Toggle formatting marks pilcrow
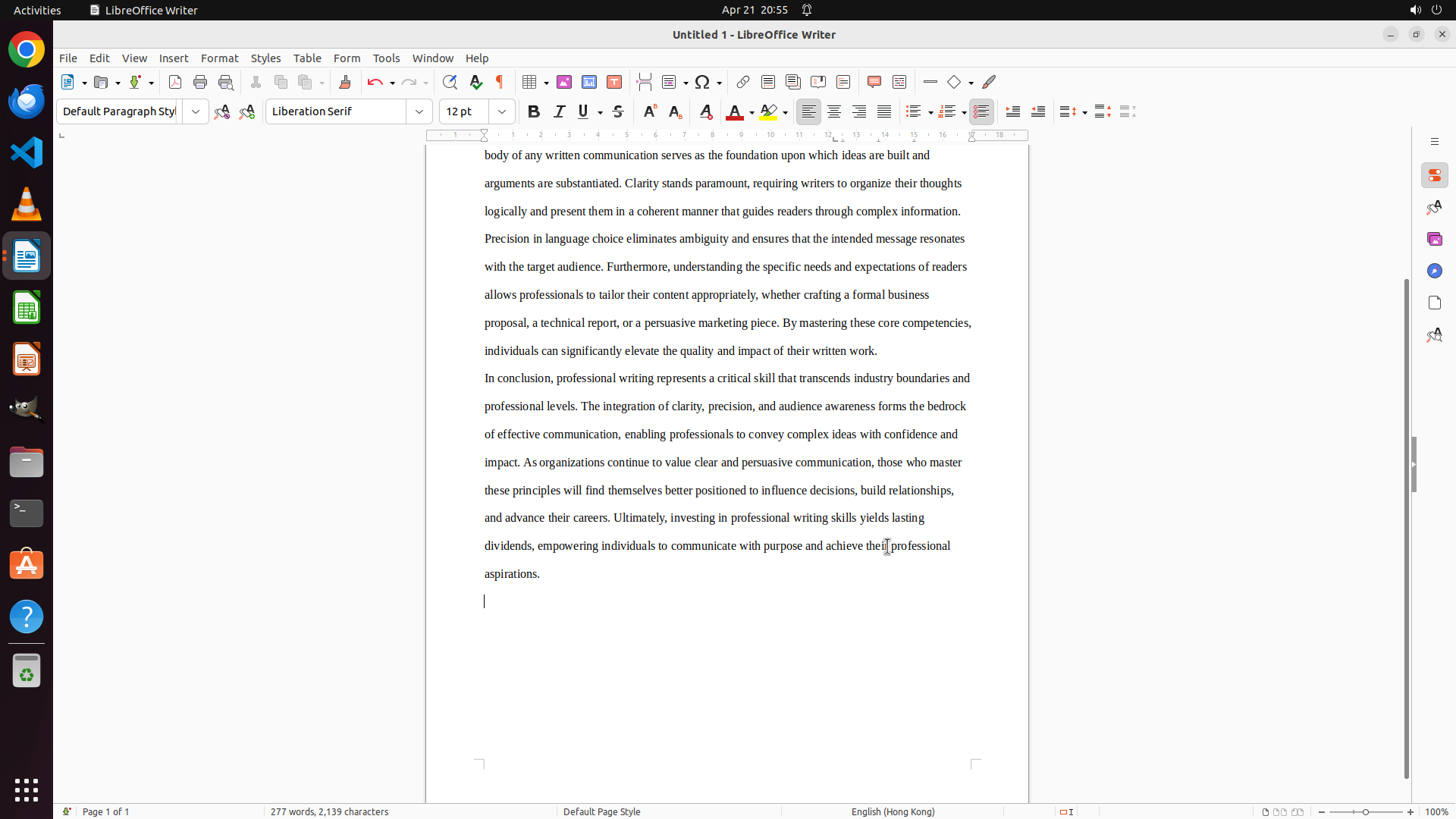This screenshot has width=1456, height=819. pyautogui.click(x=500, y=82)
